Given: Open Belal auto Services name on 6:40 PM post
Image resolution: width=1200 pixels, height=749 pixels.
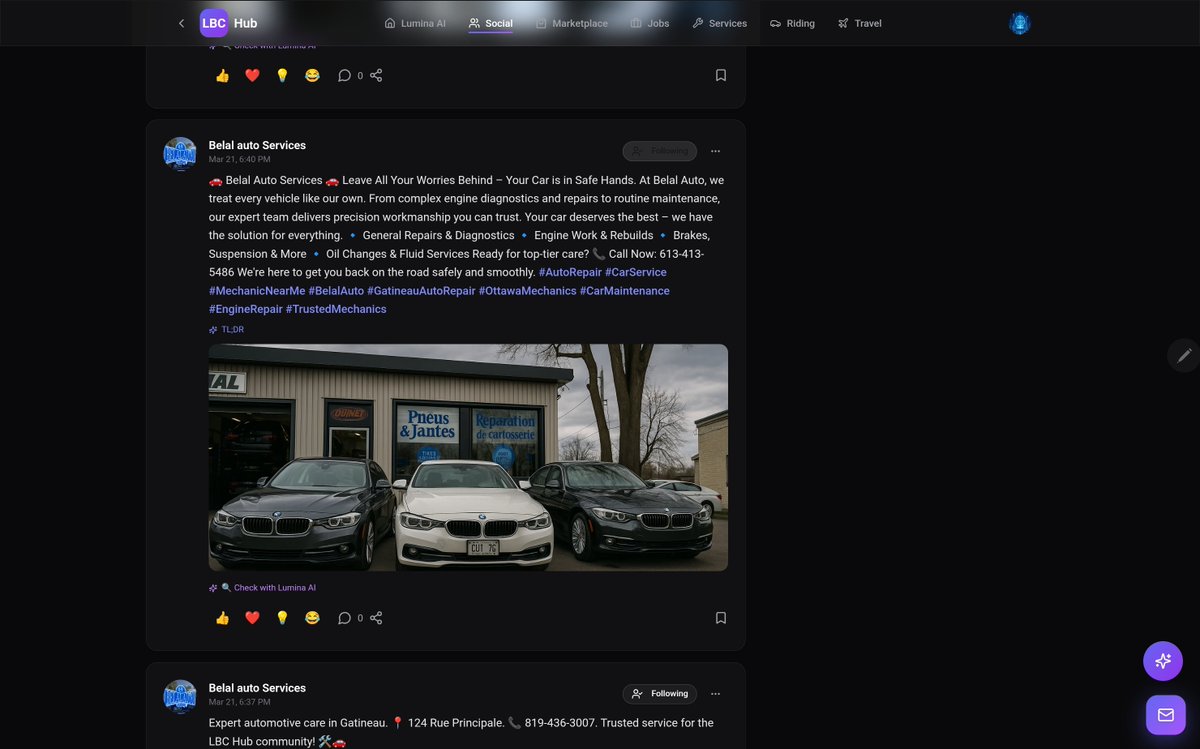Looking at the screenshot, I should coord(257,145).
